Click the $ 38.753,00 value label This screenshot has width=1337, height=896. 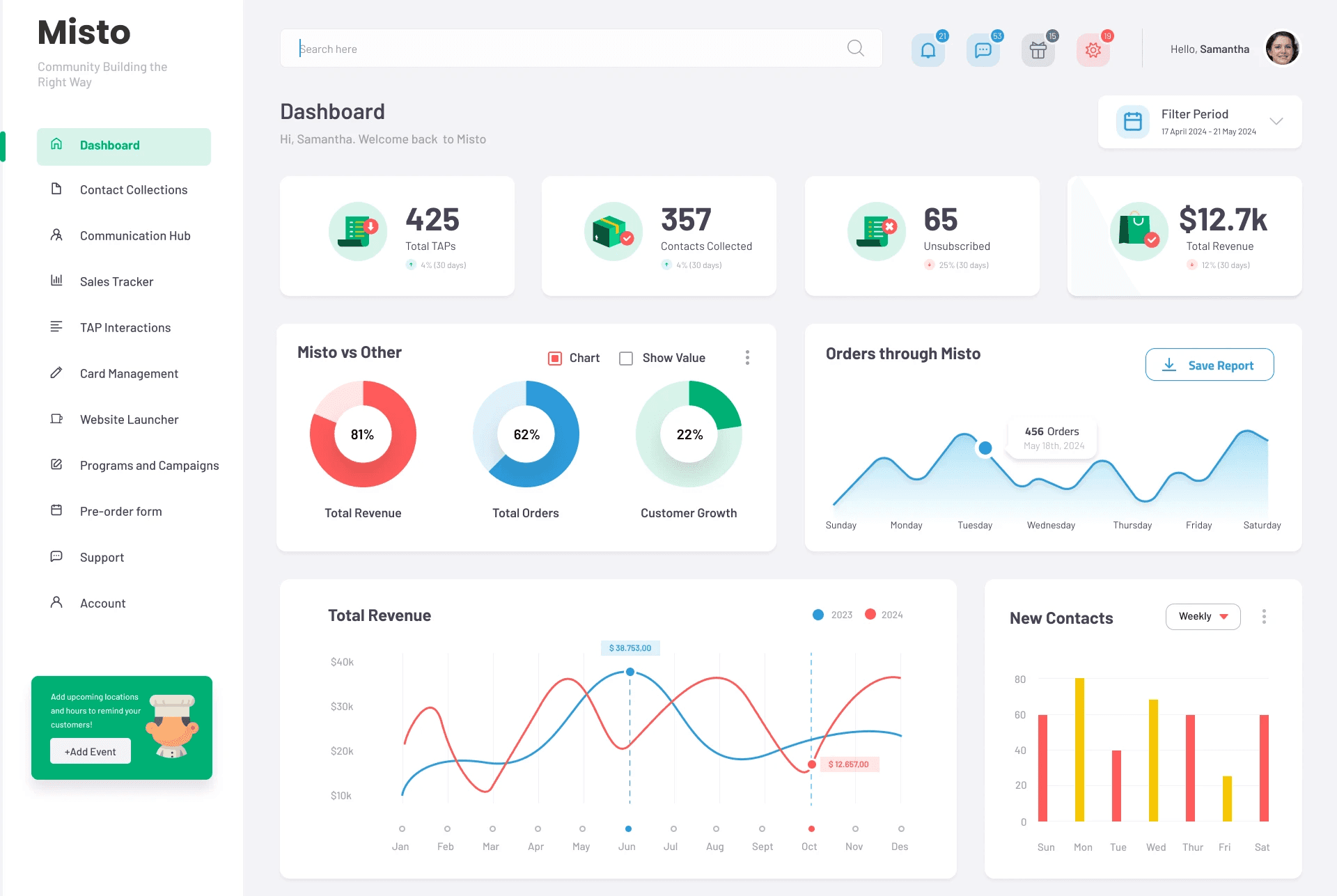point(630,648)
